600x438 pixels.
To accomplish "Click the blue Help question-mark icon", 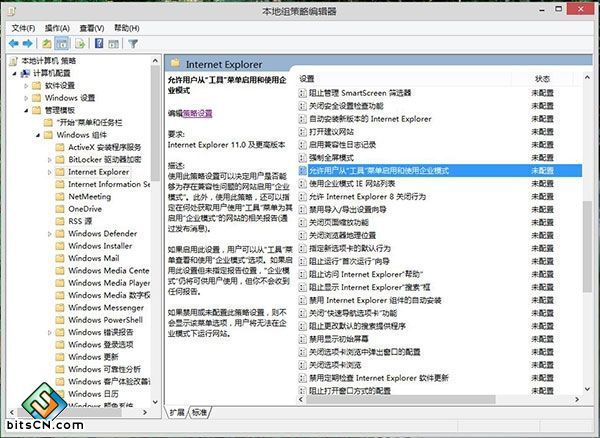I will click(x=99, y=43).
